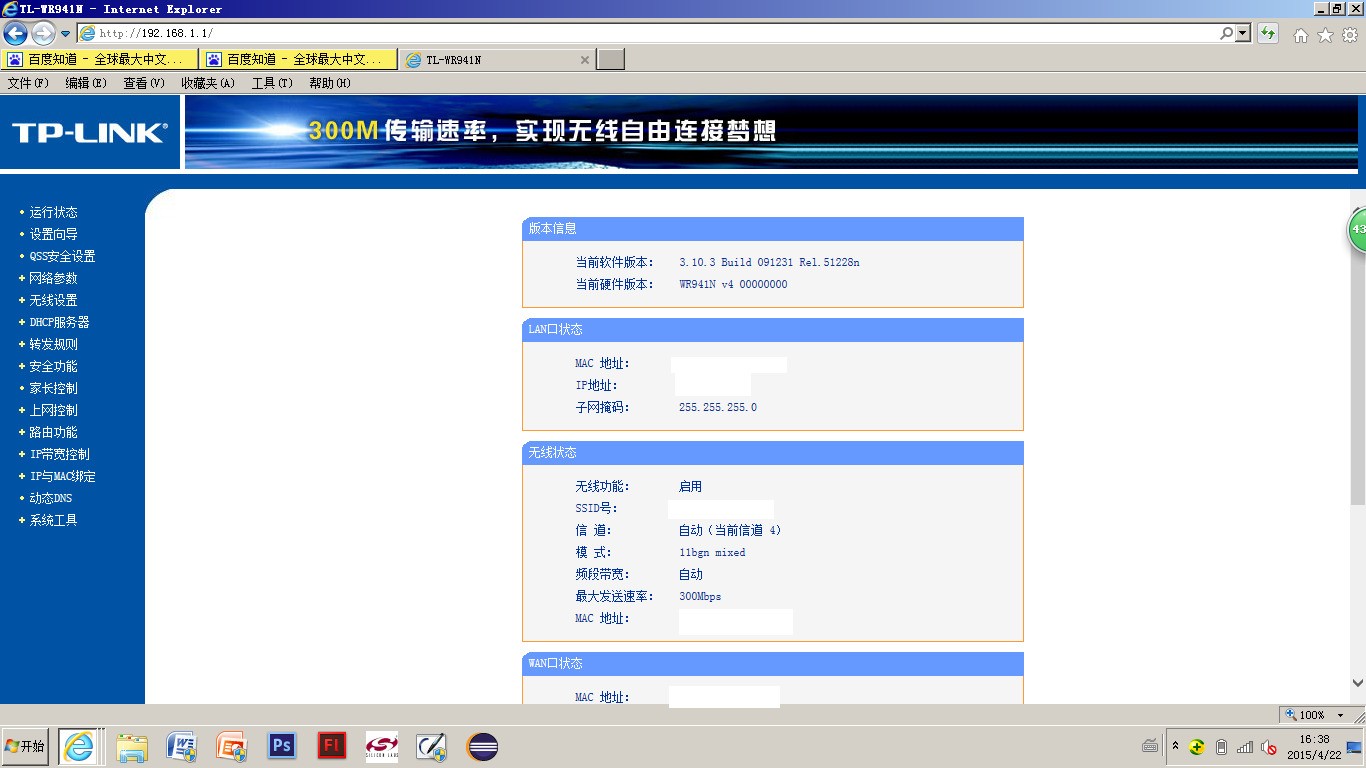
Task: Open 运行状态 in the sidebar
Action: click(53, 212)
